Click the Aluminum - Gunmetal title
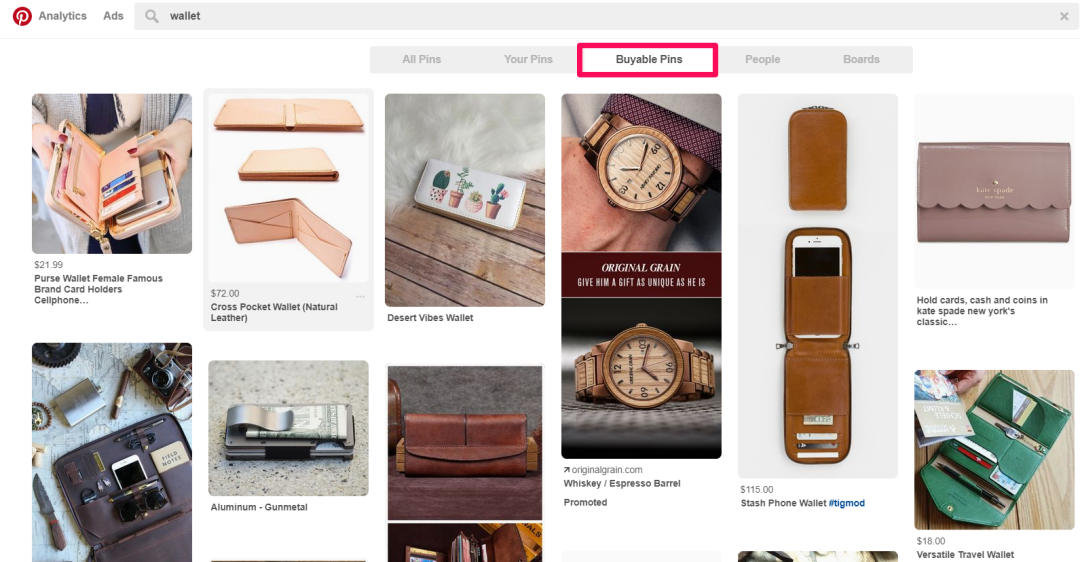This screenshot has width=1080, height=562. click(259, 507)
